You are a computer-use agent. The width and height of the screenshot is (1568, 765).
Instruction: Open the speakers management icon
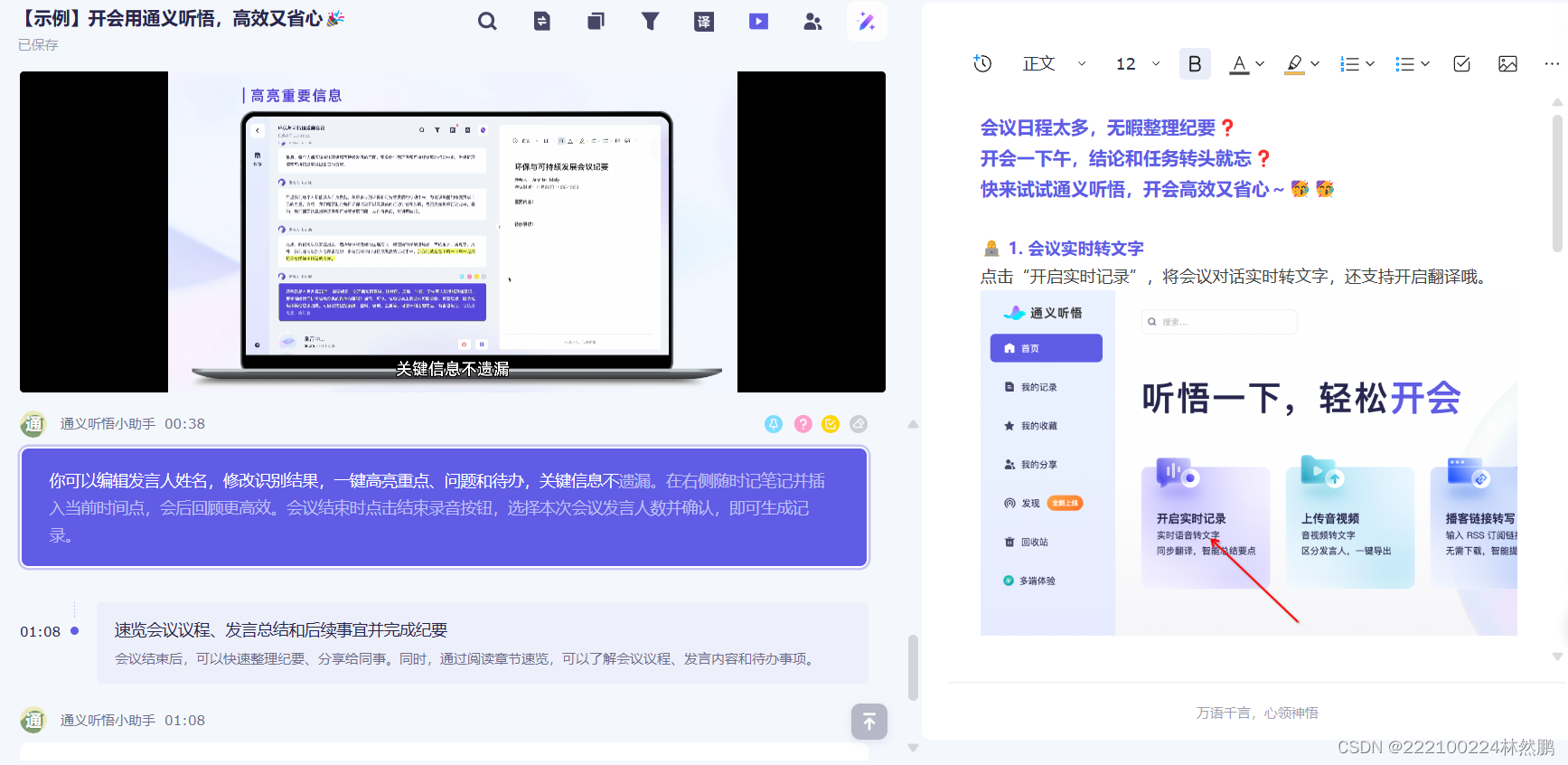[812, 21]
